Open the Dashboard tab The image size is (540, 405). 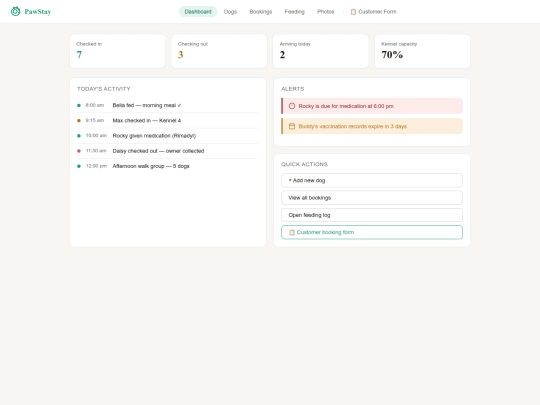tap(198, 12)
